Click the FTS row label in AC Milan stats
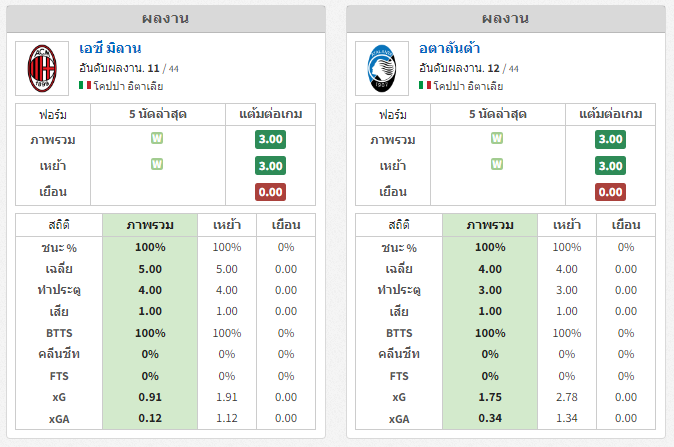The height and width of the screenshot is (447, 674). (x=59, y=376)
